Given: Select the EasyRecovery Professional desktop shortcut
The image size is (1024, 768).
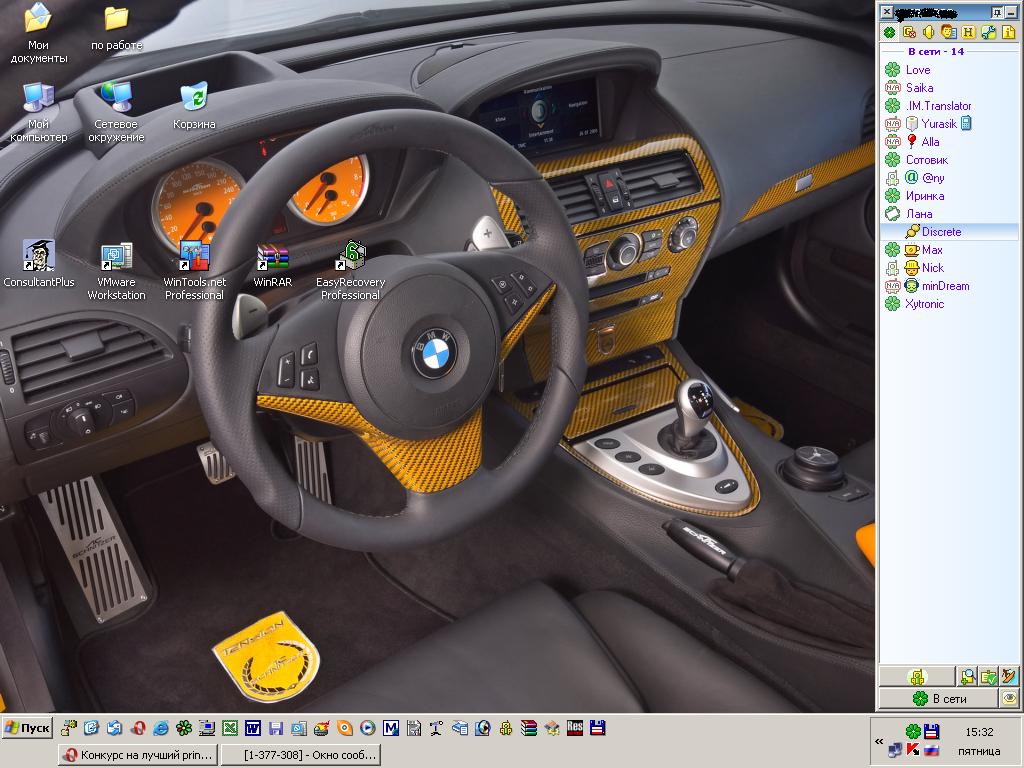Looking at the screenshot, I should (x=351, y=270).
